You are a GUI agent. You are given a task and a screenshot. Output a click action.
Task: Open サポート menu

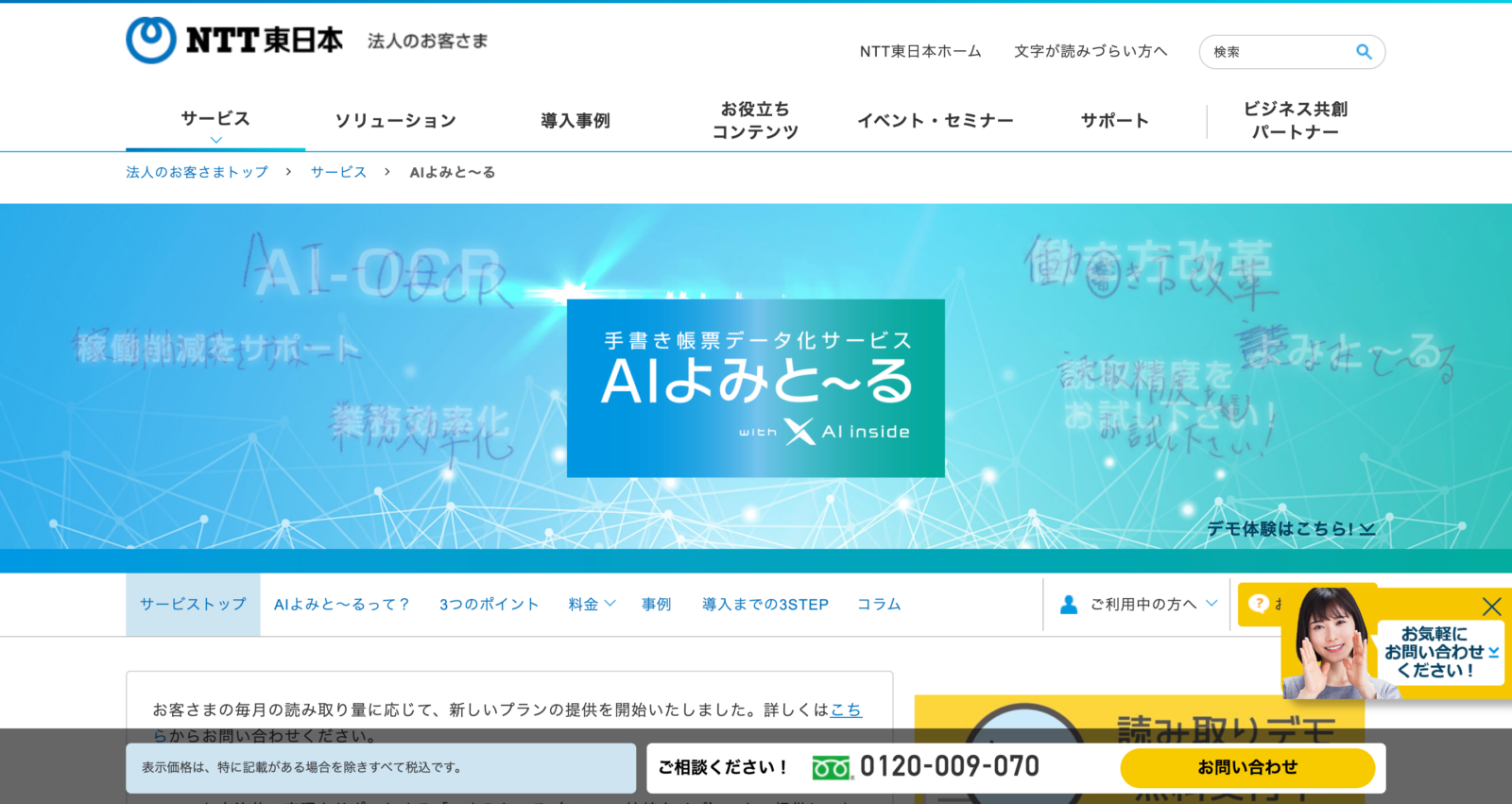click(x=1115, y=121)
